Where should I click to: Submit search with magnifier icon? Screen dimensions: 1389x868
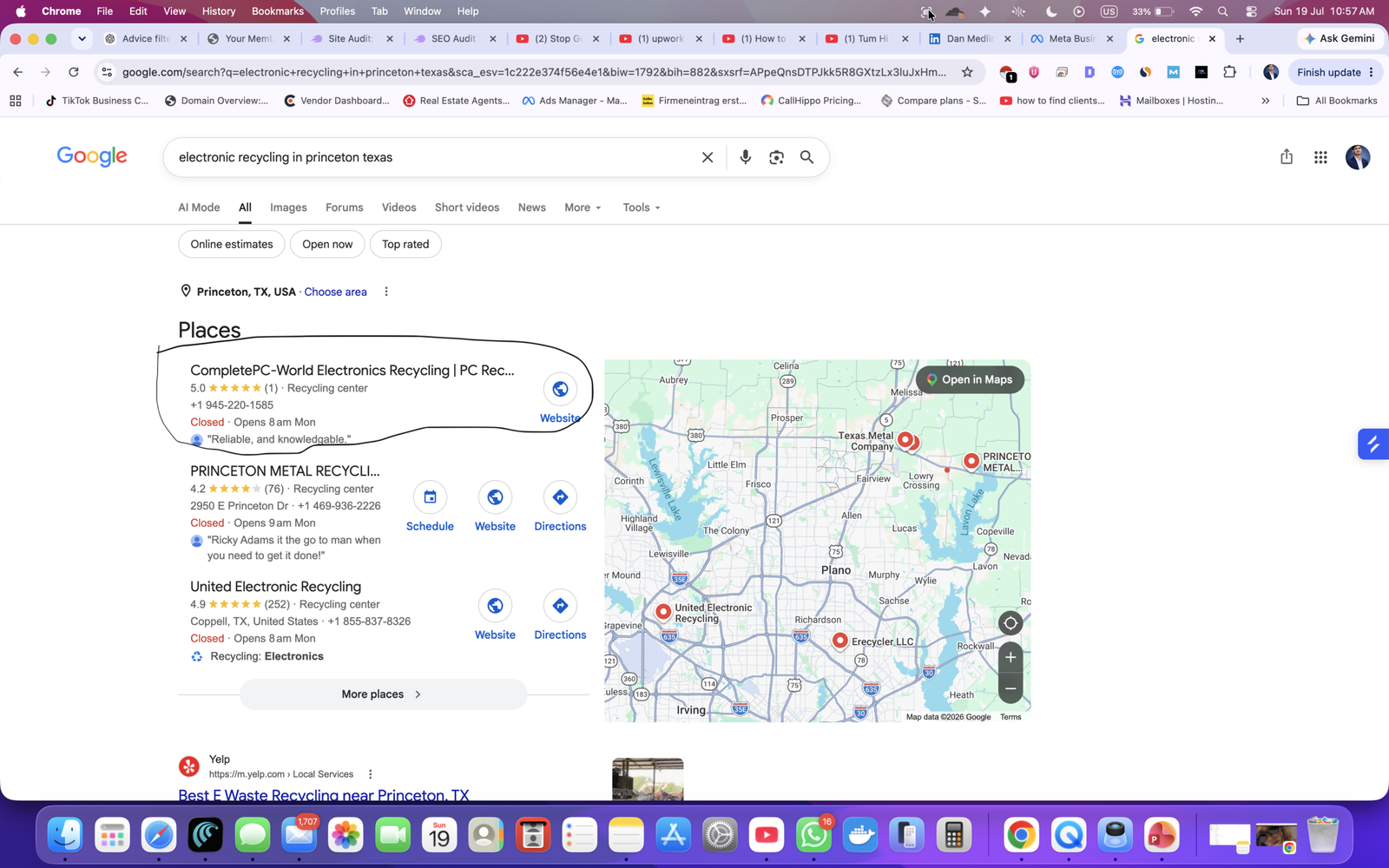pyautogui.click(x=806, y=157)
